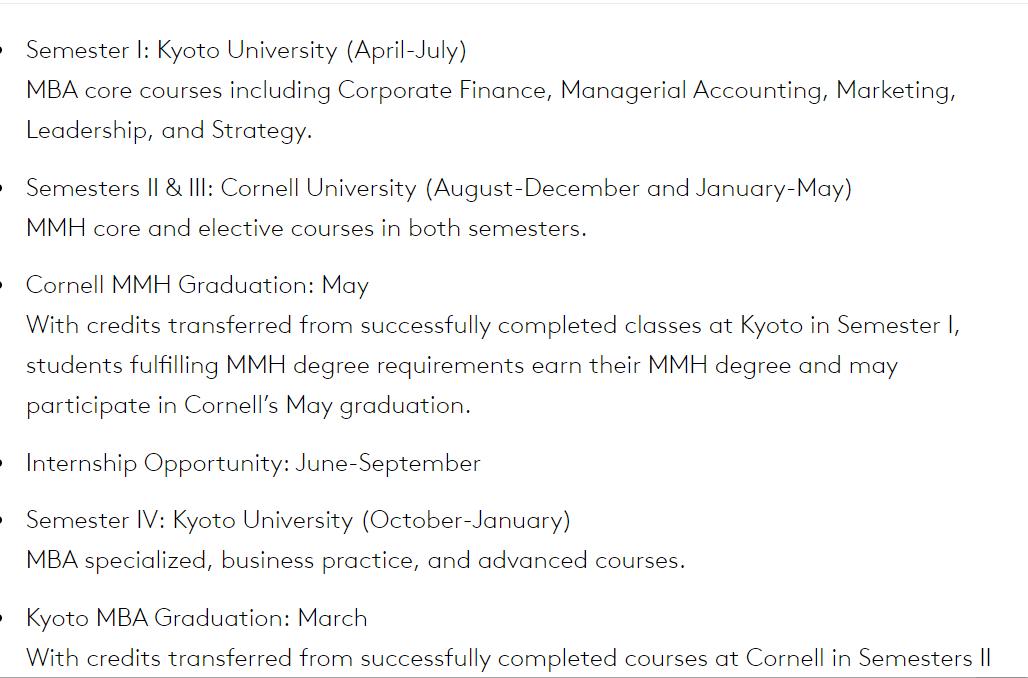Click the "Cornell MMH Graduation: May" heading
1028x678 pixels.
197,285
